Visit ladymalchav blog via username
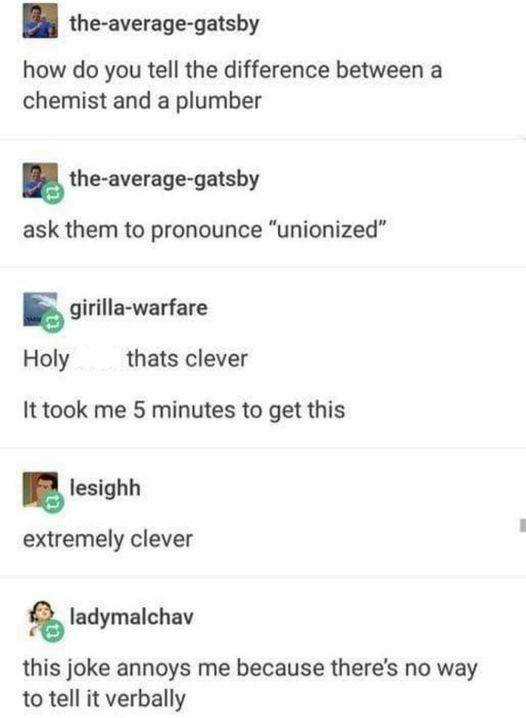The width and height of the screenshot is (526, 718). coord(131,616)
